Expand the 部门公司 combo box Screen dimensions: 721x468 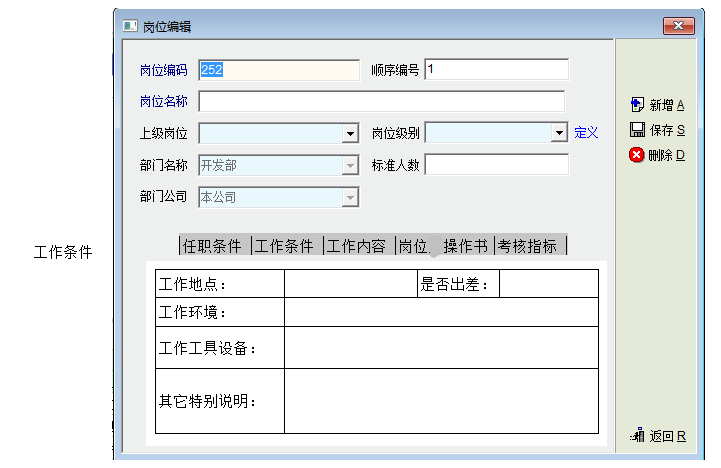tap(350, 198)
